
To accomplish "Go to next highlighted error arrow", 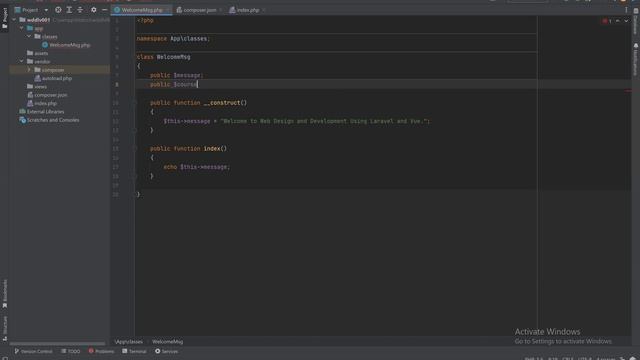I will (626, 21).
